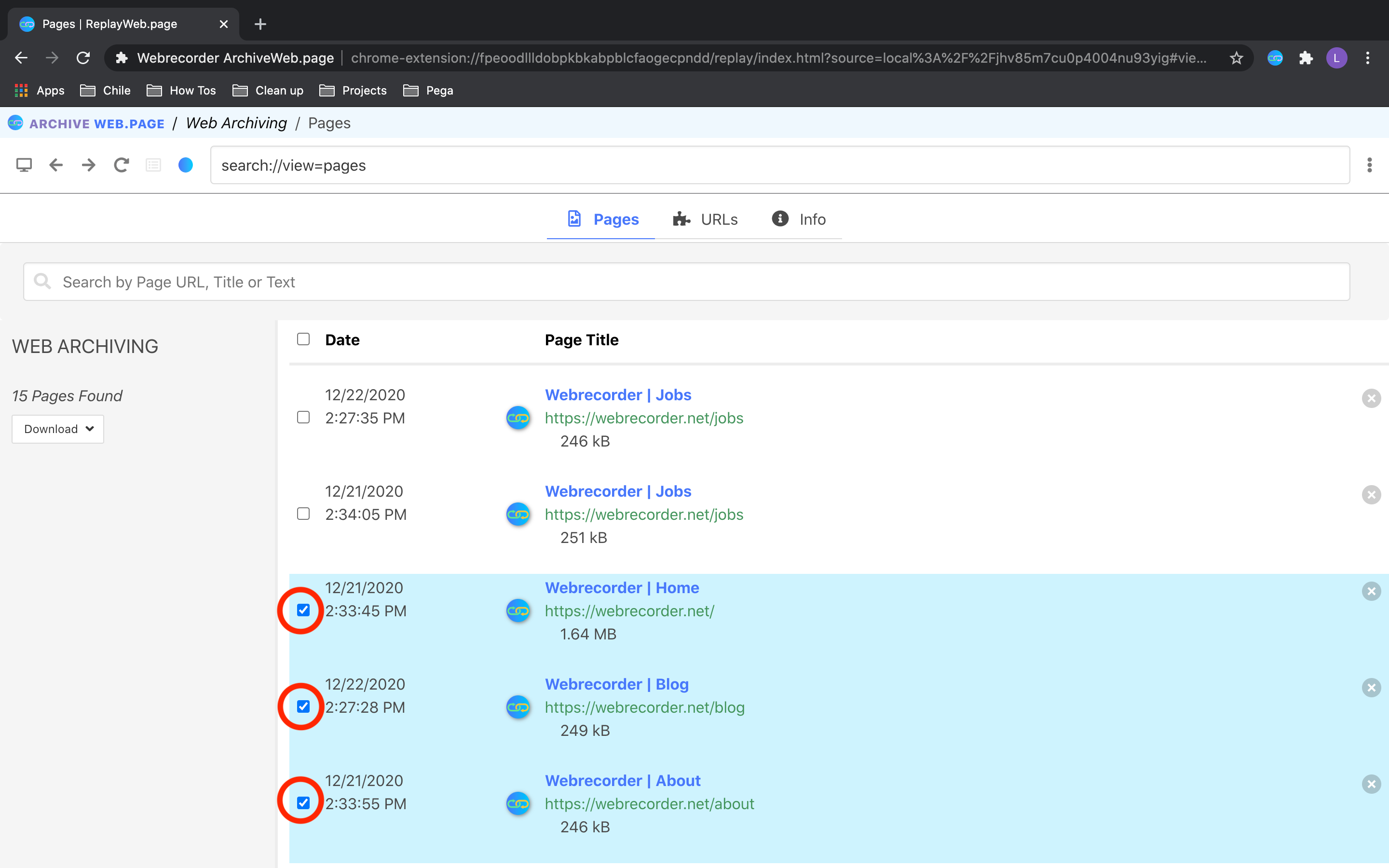Open the replay toolbar three-dot menu
Viewport: 1389px width, 868px height.
[1370, 165]
